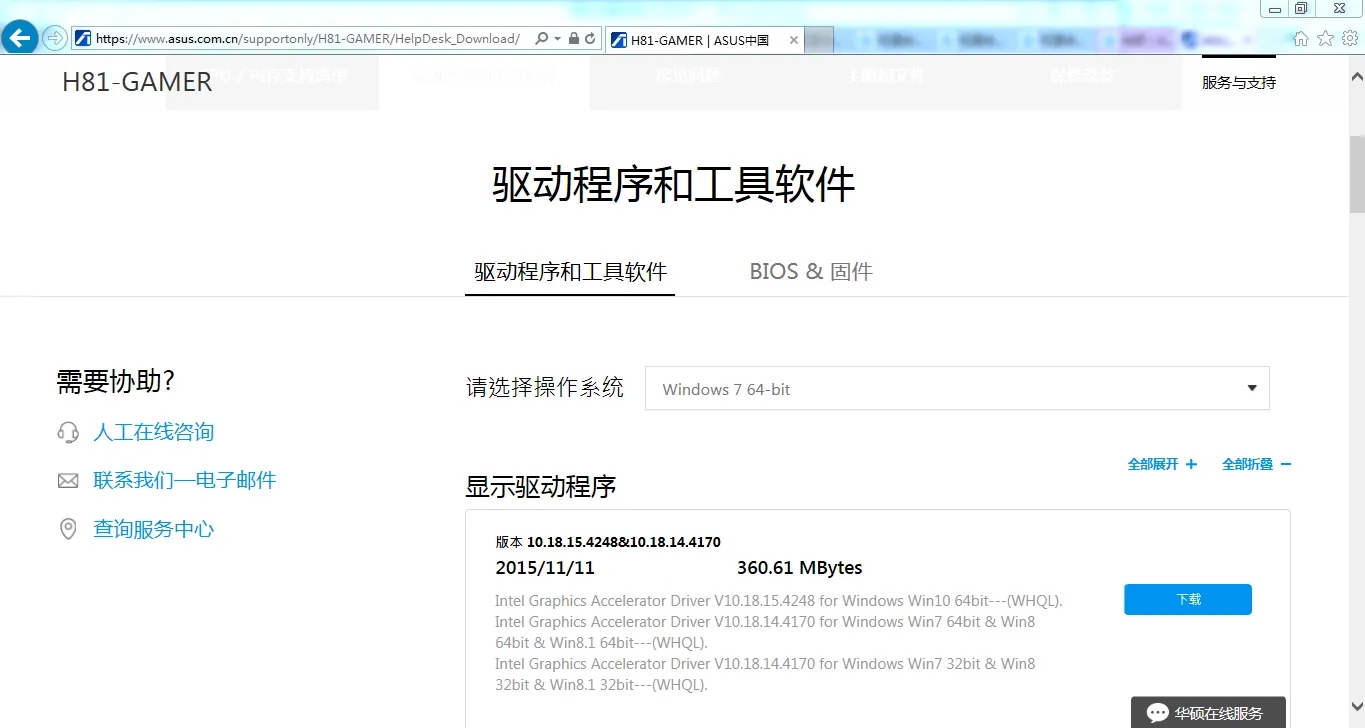The width and height of the screenshot is (1365, 728).
Task: Switch to the BIOS & 固件 tab
Action: 811,272
